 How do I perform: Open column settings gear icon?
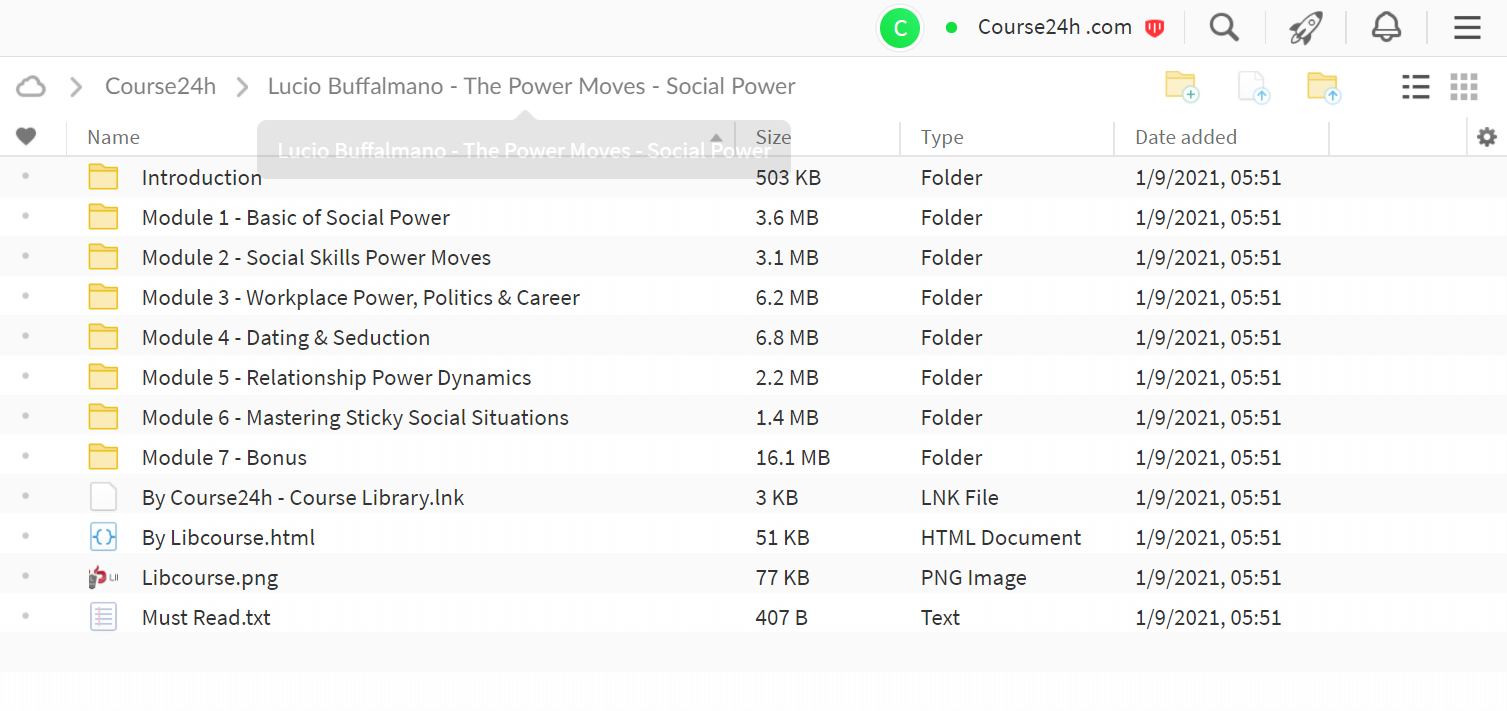(1487, 137)
